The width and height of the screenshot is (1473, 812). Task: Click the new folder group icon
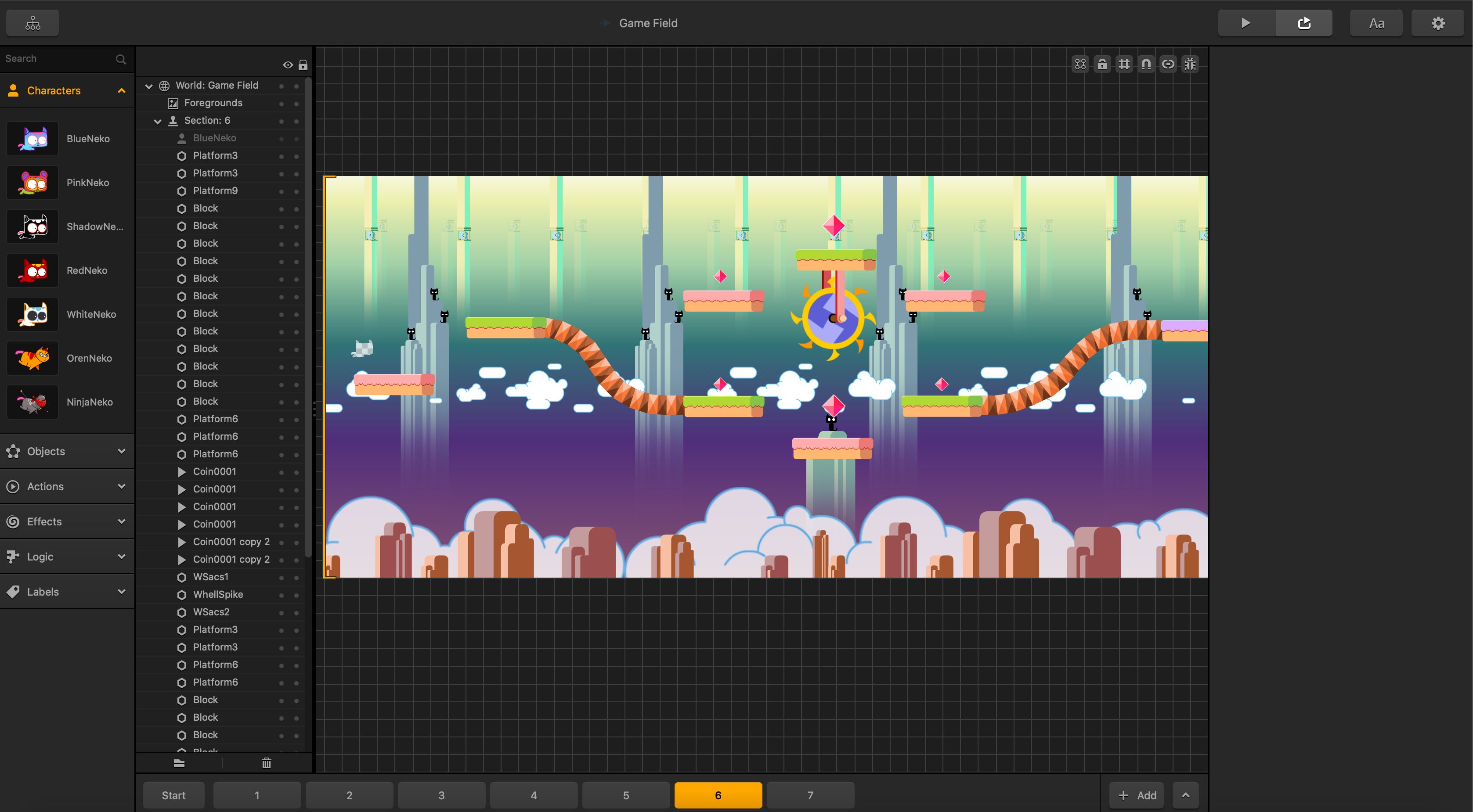pos(179,763)
